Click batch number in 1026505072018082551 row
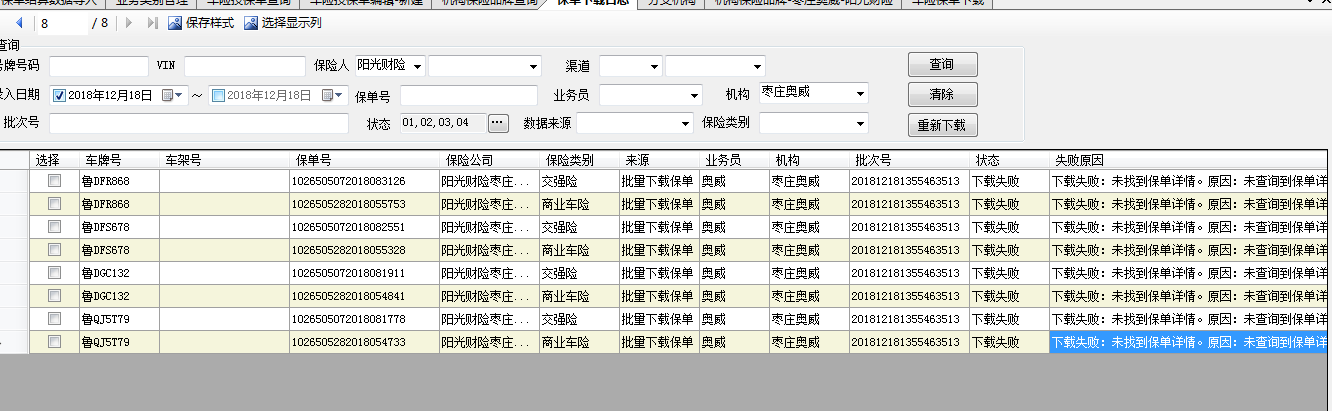This screenshot has height=411, width=1332. pos(910,227)
